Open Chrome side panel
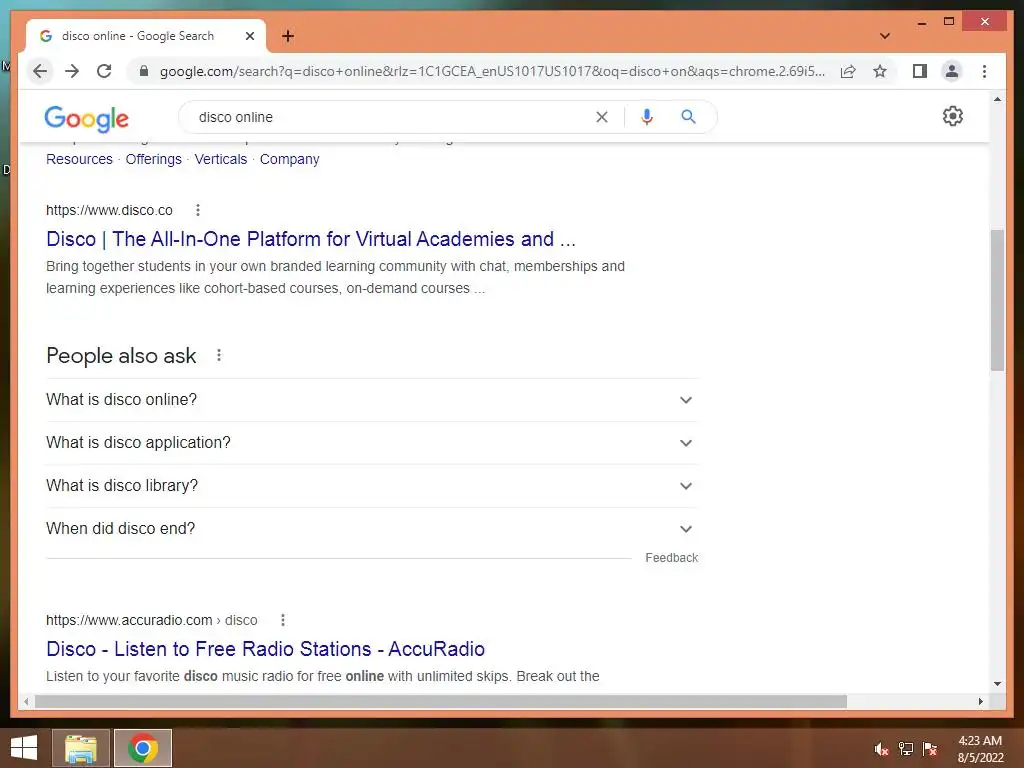 click(x=920, y=71)
